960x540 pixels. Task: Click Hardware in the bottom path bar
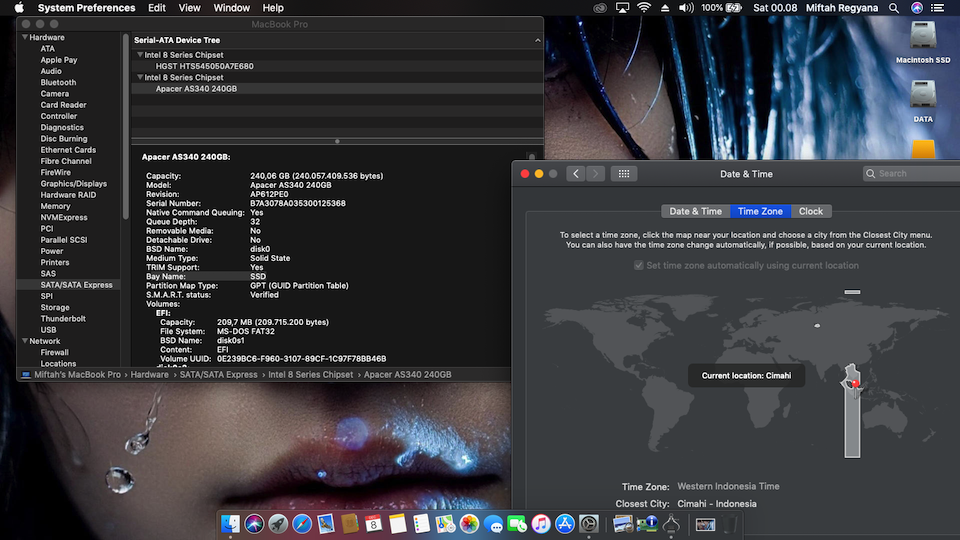click(x=149, y=374)
